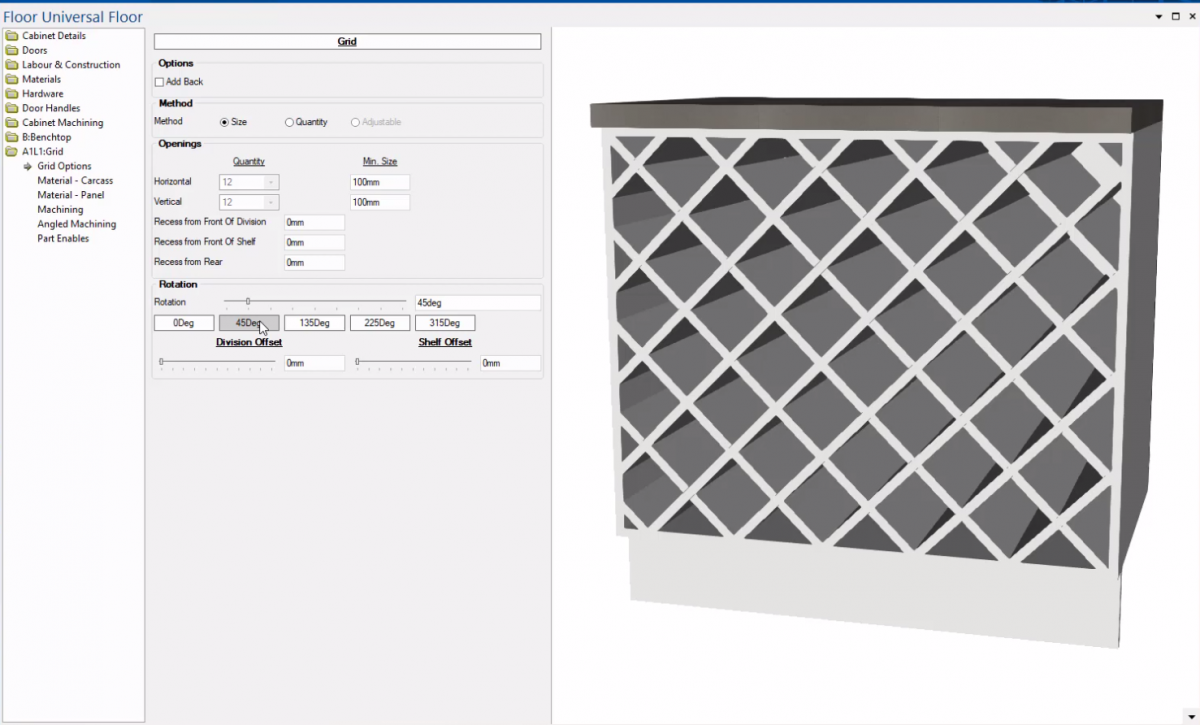Click the Min. Size column heading
Screen dimensions: 1200x725
tap(380, 161)
